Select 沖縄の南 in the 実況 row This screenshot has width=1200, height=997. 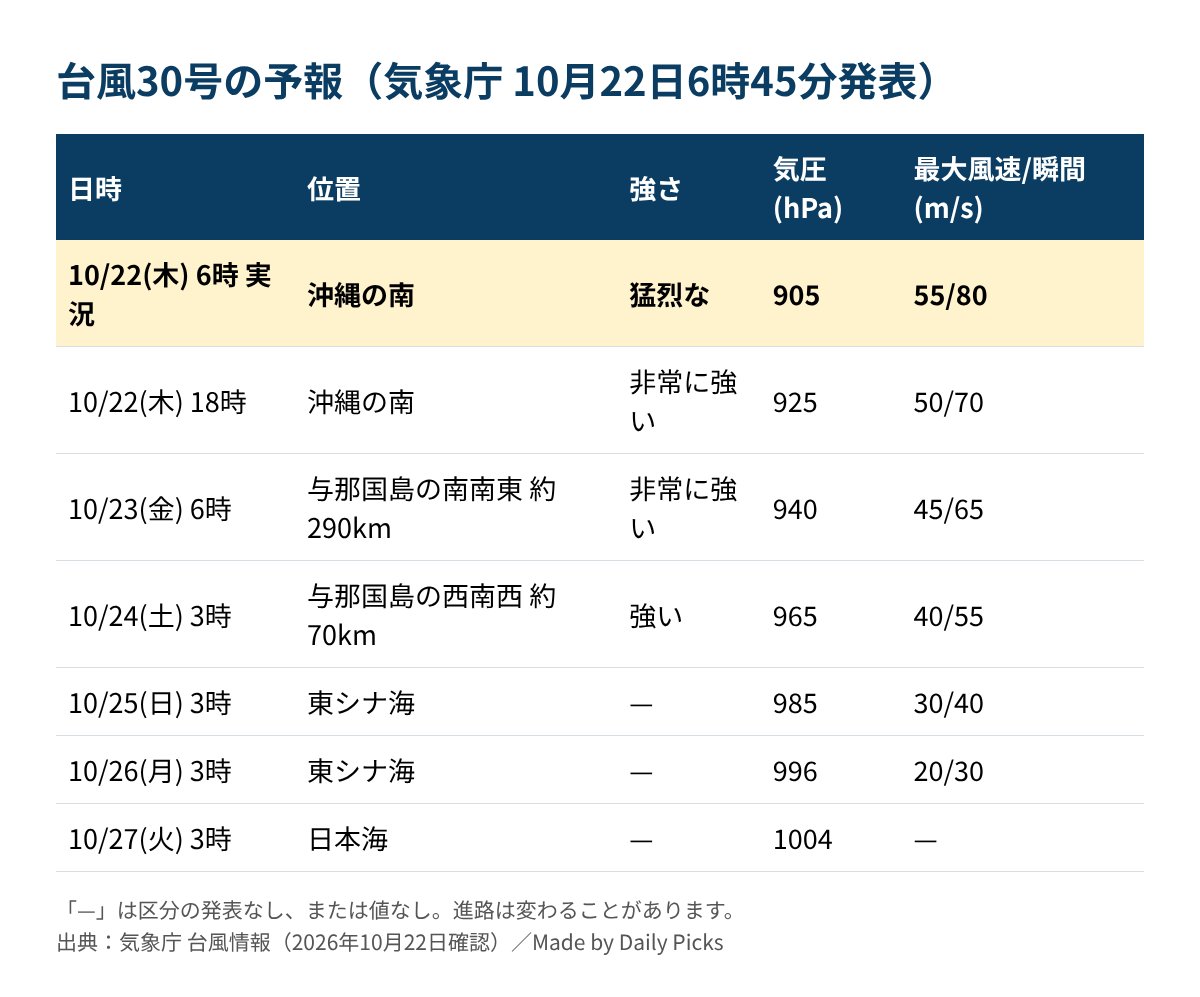[x=361, y=296]
